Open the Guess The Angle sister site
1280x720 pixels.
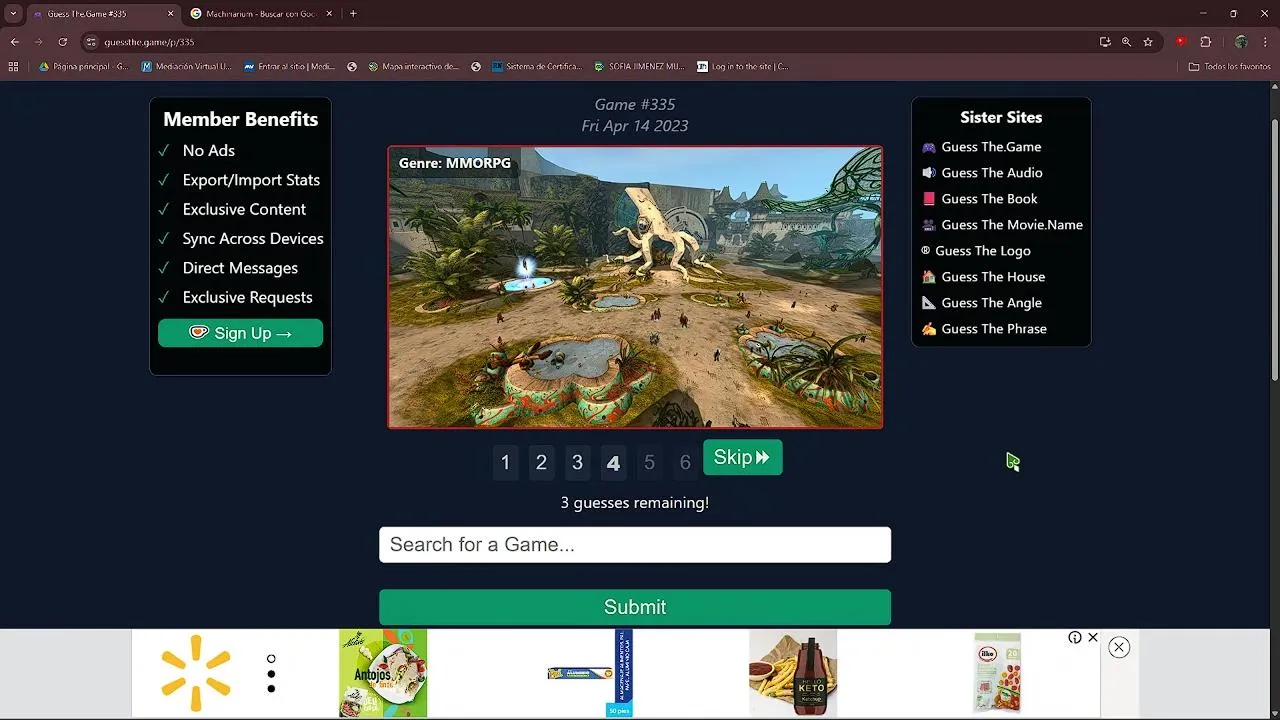click(x=991, y=303)
